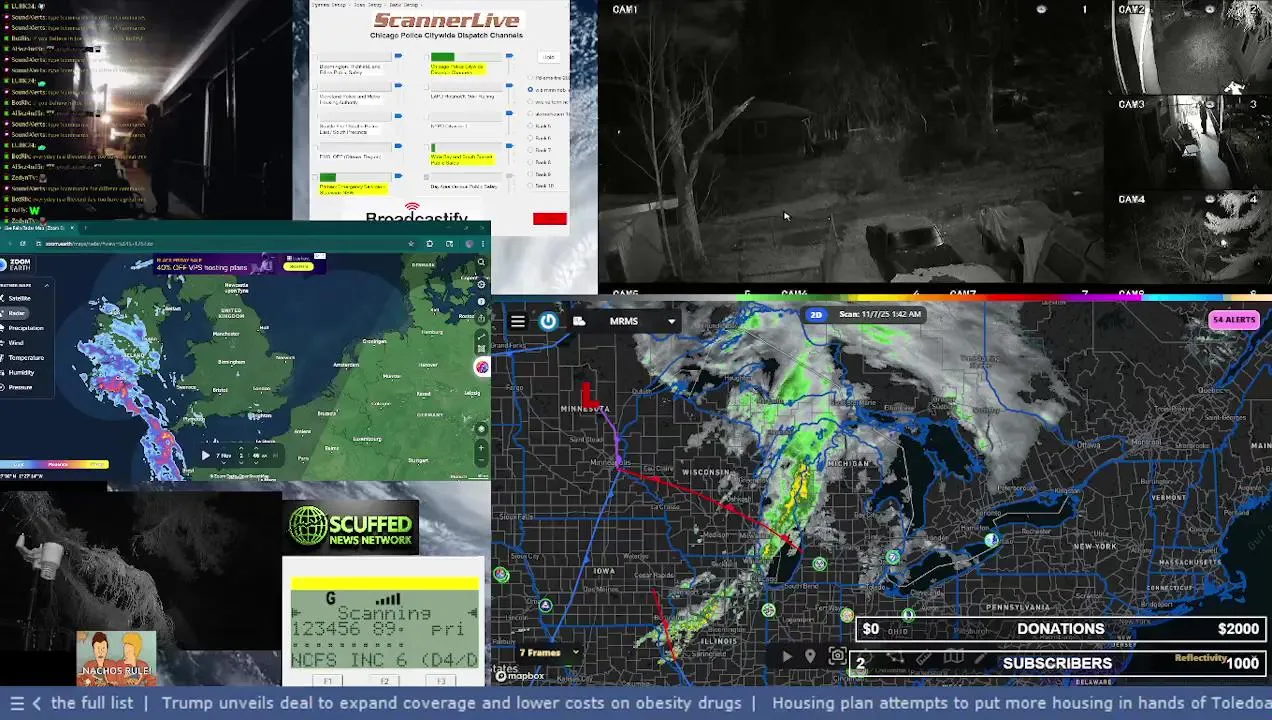Viewport: 1272px width, 720px height.
Task: Close the Zoom Earth browser tab
Action: 72,228
